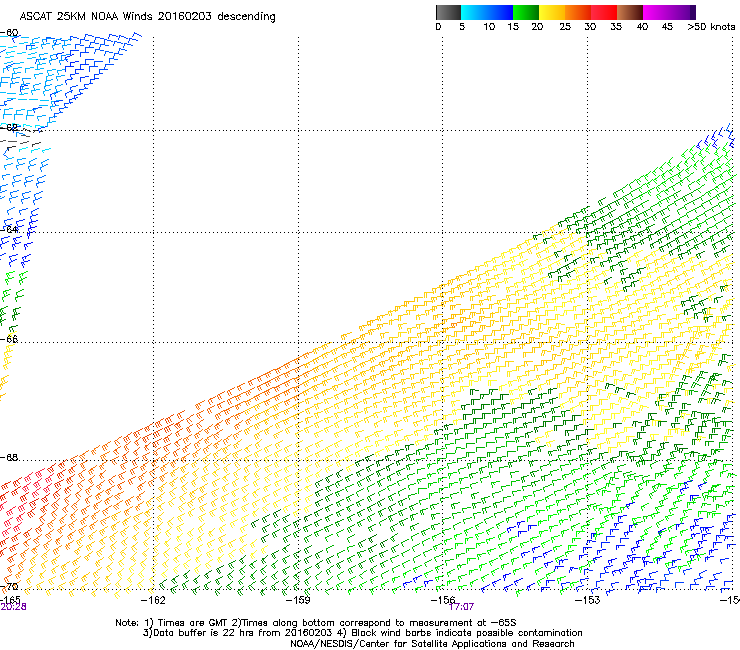Click the '25' legend scale value
This screenshot has height=650, width=740.
pyautogui.click(x=565, y=27)
